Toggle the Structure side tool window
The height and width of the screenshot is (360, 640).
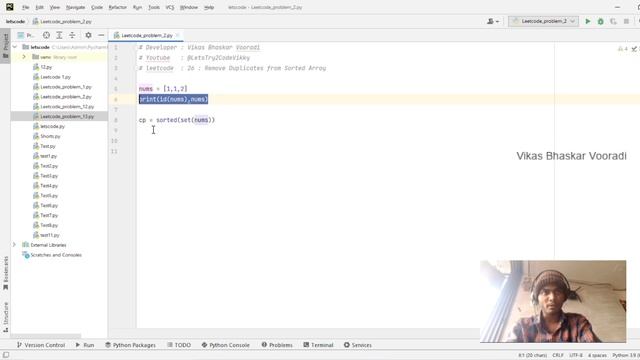(6, 317)
